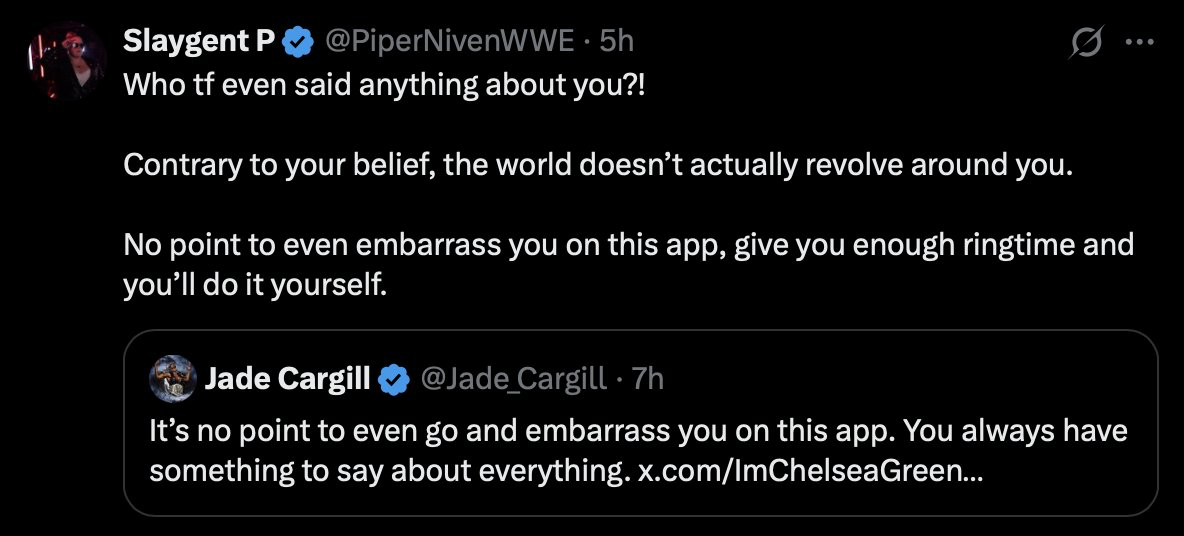Open the @PiperNivenWWE handle
This screenshot has width=1184, height=536.
(x=449, y=41)
